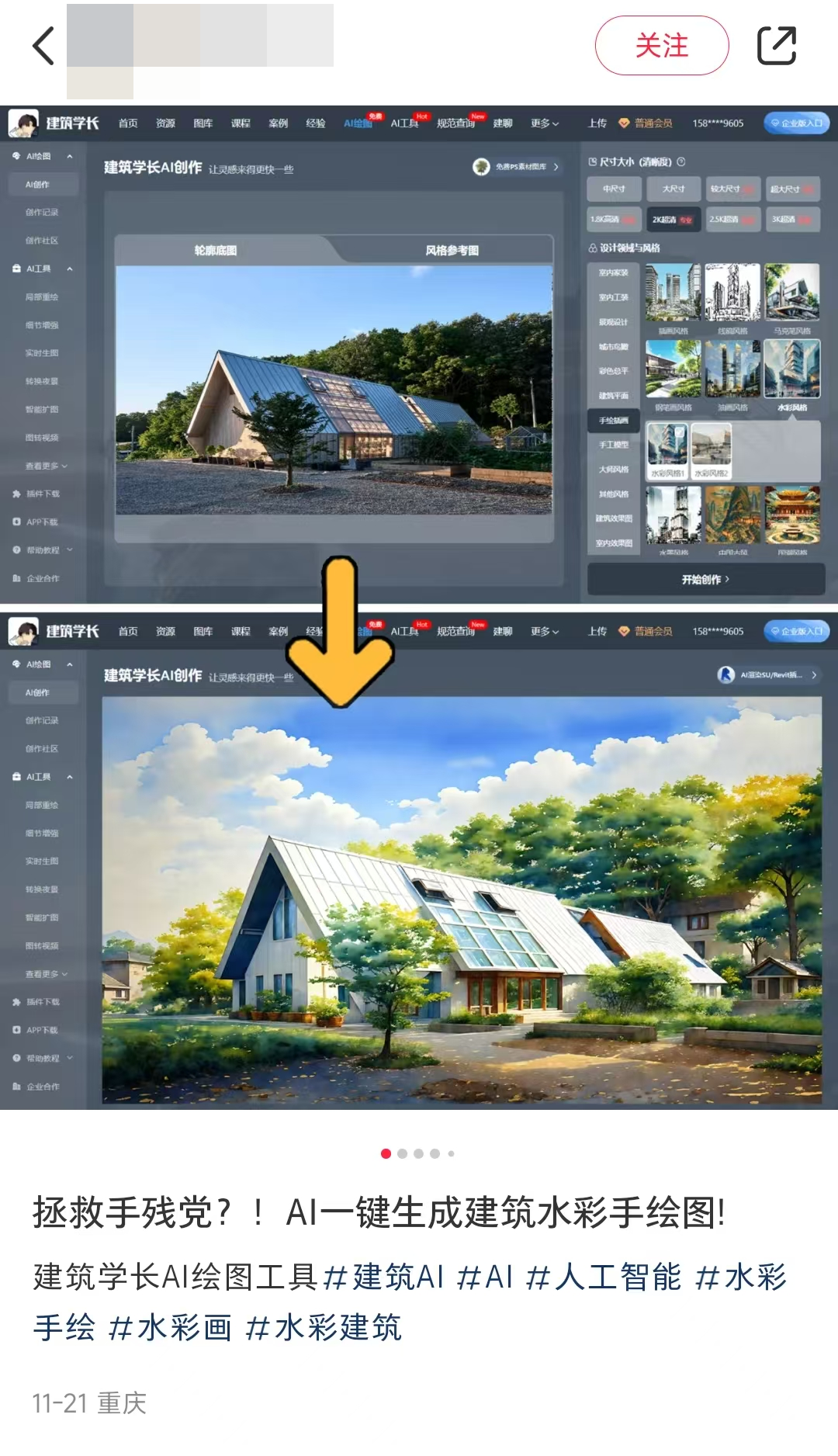Choose the 2K超清 resolution option
Image resolution: width=838 pixels, height=1456 pixels.
point(674,220)
